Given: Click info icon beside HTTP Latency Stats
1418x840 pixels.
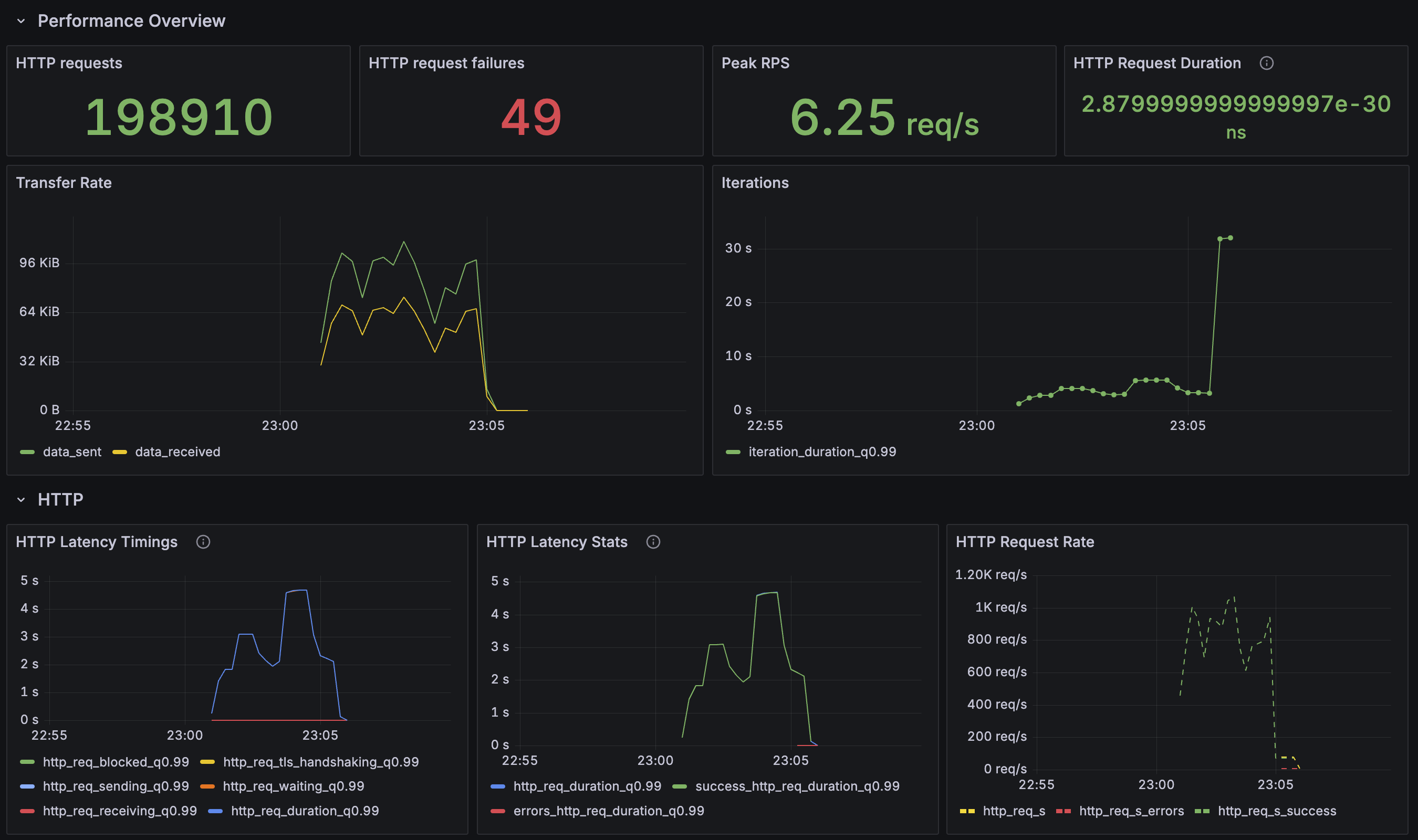Looking at the screenshot, I should (x=653, y=542).
